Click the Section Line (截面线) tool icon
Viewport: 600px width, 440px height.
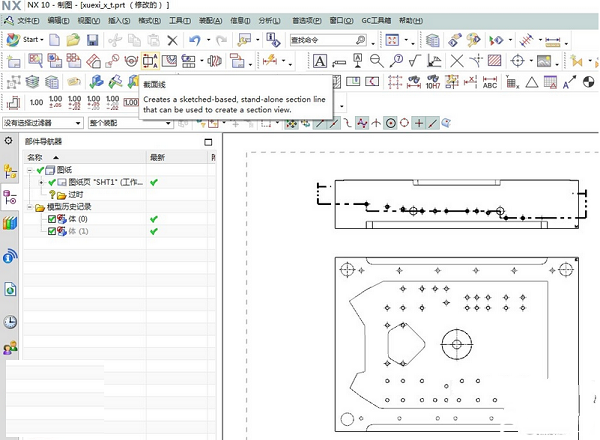[151, 61]
